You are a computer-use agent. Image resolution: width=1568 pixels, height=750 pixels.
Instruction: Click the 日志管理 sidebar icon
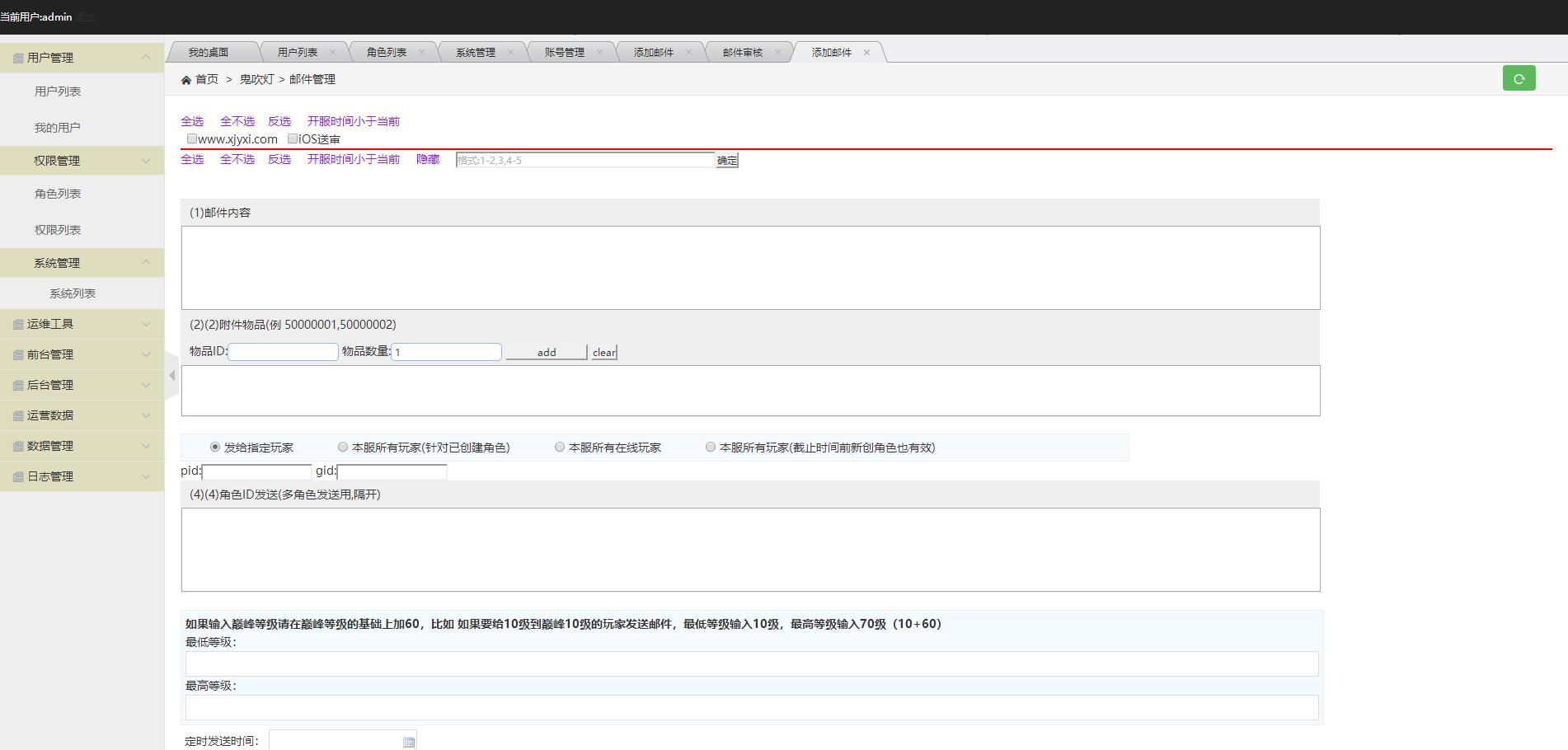click(x=17, y=477)
